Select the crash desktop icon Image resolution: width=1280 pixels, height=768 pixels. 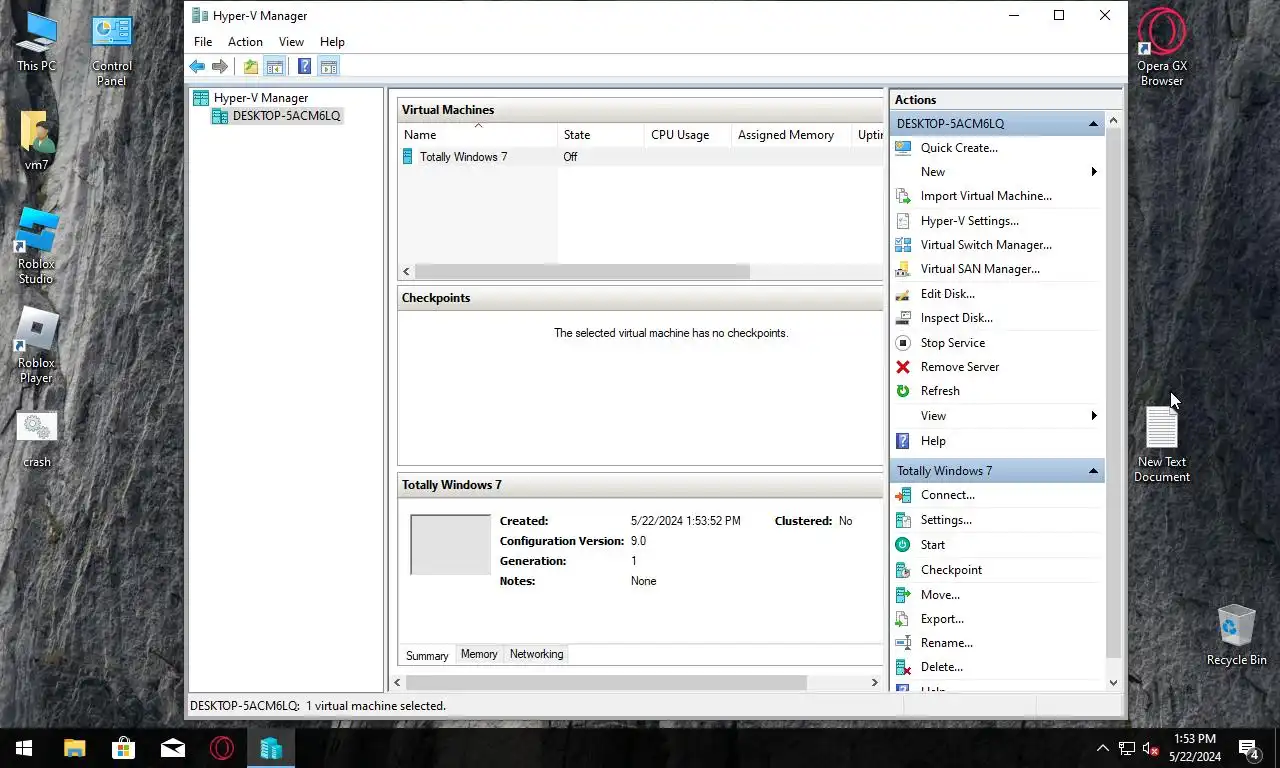pyautogui.click(x=37, y=440)
